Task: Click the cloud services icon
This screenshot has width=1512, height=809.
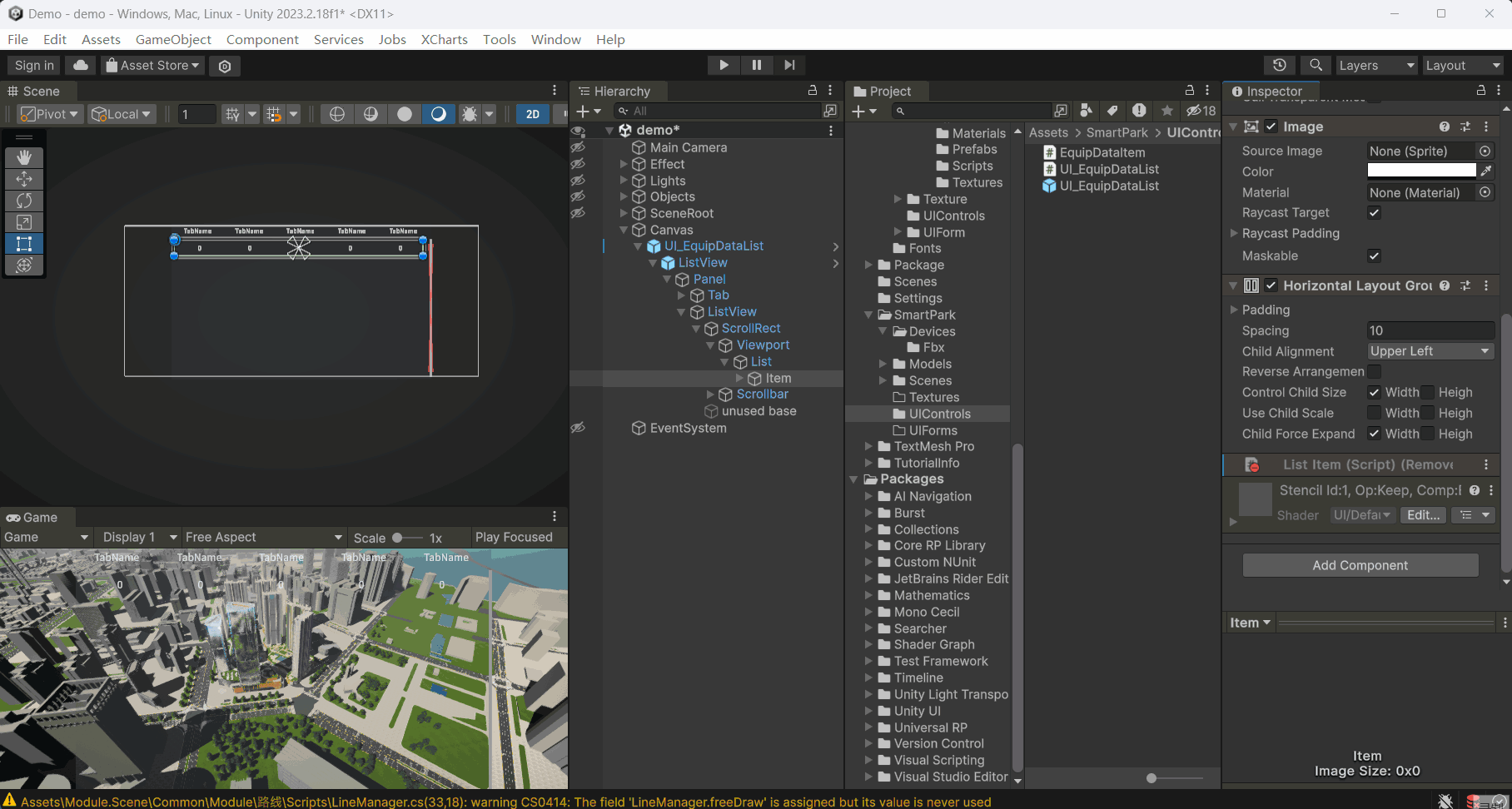Action: (81, 65)
